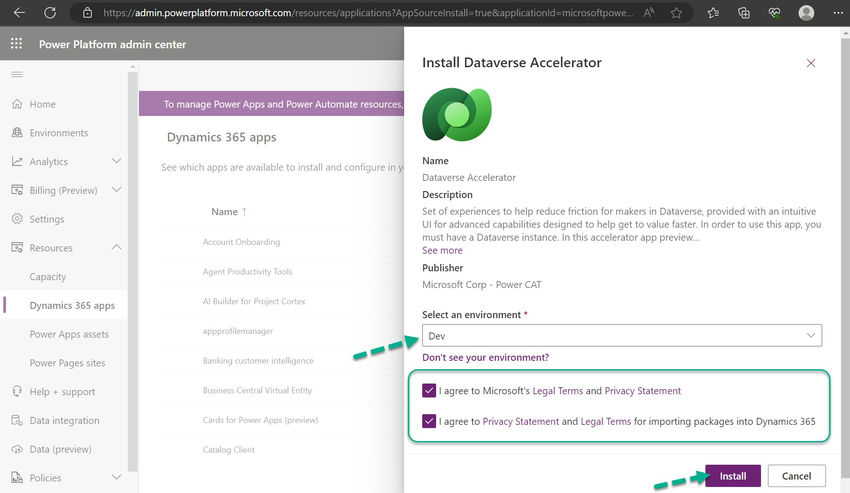Open Home in the navigation
Image resolution: width=850 pixels, height=493 pixels.
(x=42, y=104)
